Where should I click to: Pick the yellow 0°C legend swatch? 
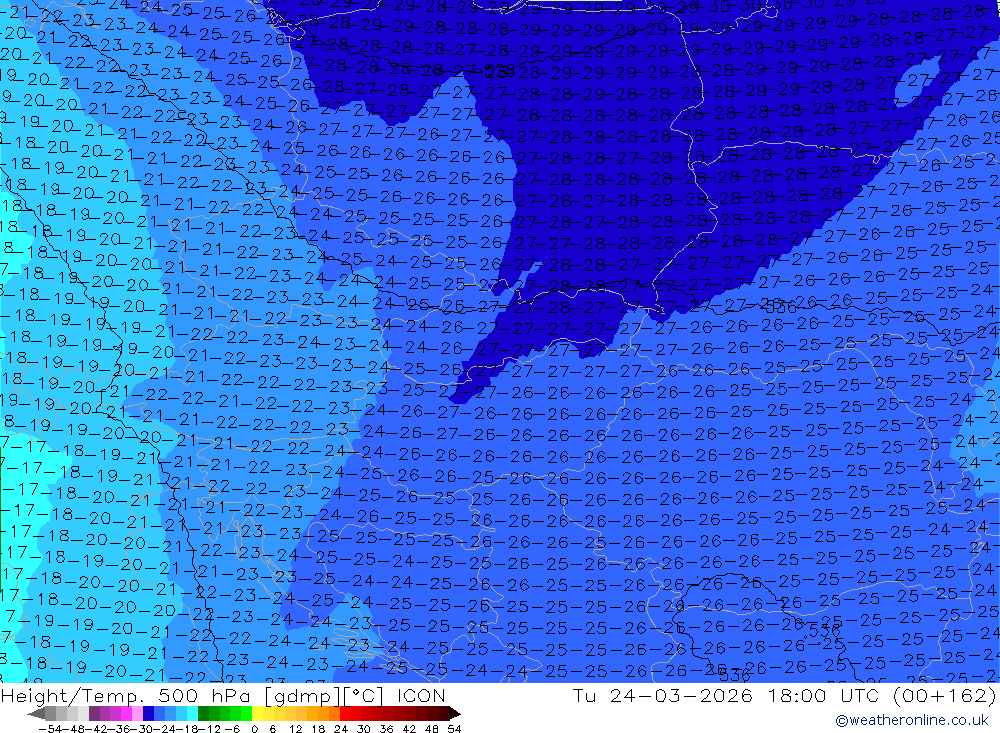(x=257, y=713)
